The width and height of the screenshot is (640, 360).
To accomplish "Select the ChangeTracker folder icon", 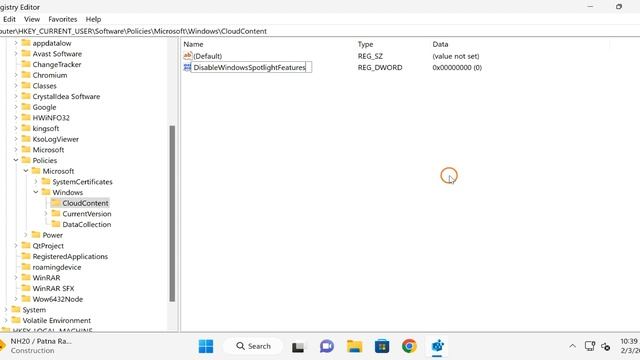I will (26, 64).
